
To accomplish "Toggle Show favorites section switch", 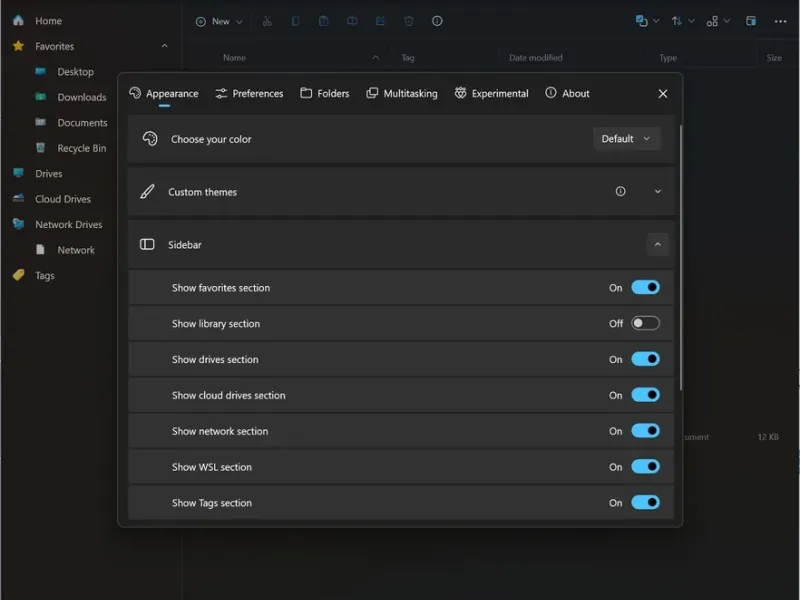I will click(x=645, y=287).
